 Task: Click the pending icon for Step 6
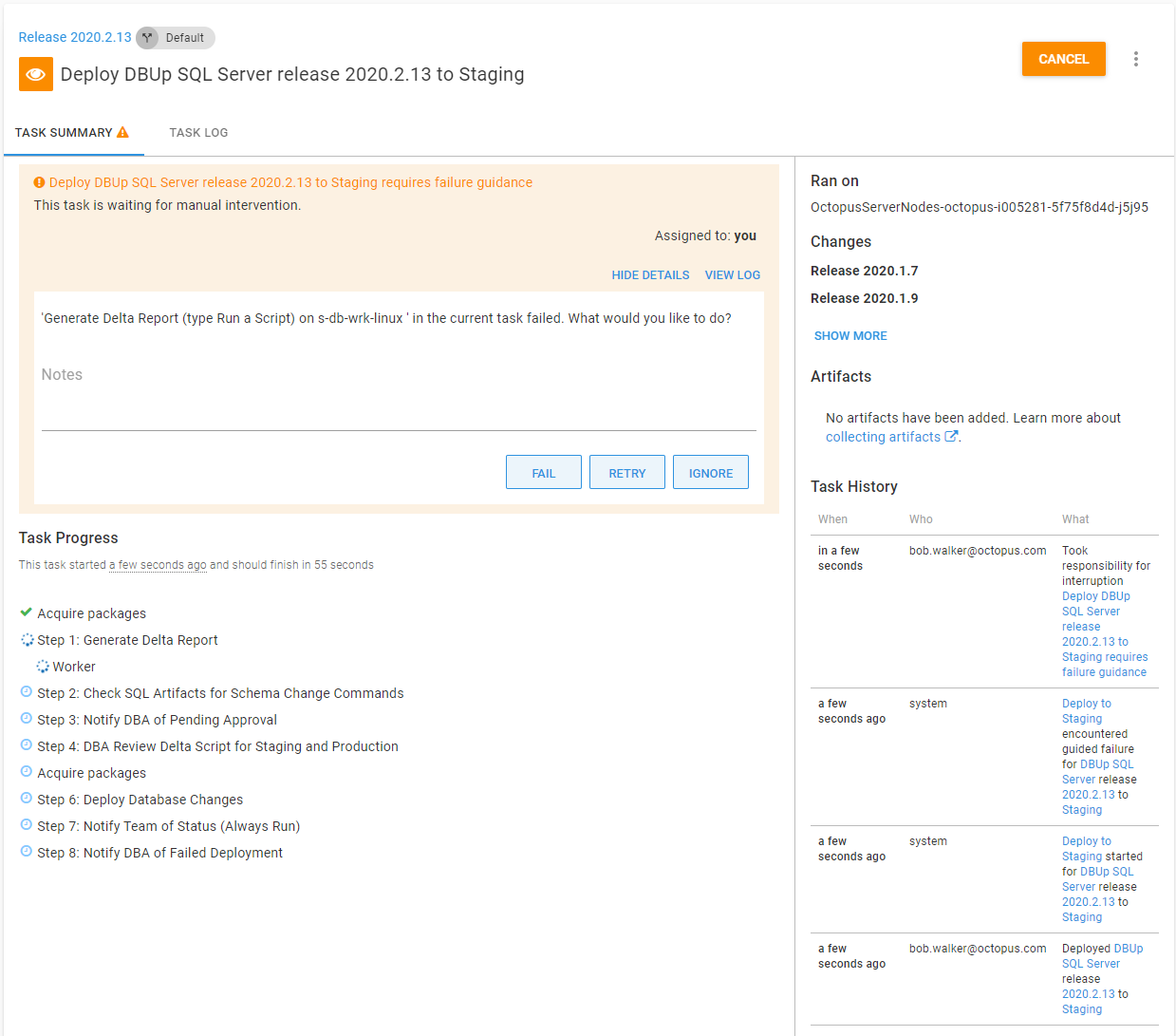[27, 799]
